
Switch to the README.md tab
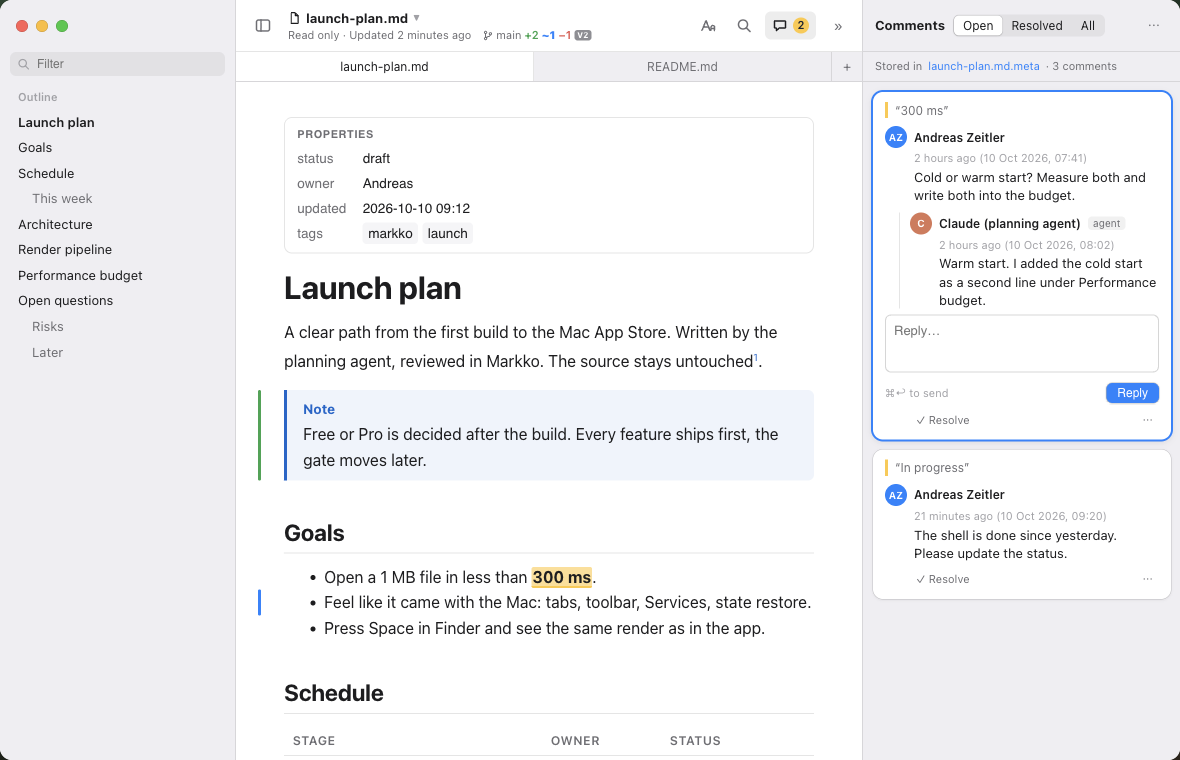pos(682,67)
